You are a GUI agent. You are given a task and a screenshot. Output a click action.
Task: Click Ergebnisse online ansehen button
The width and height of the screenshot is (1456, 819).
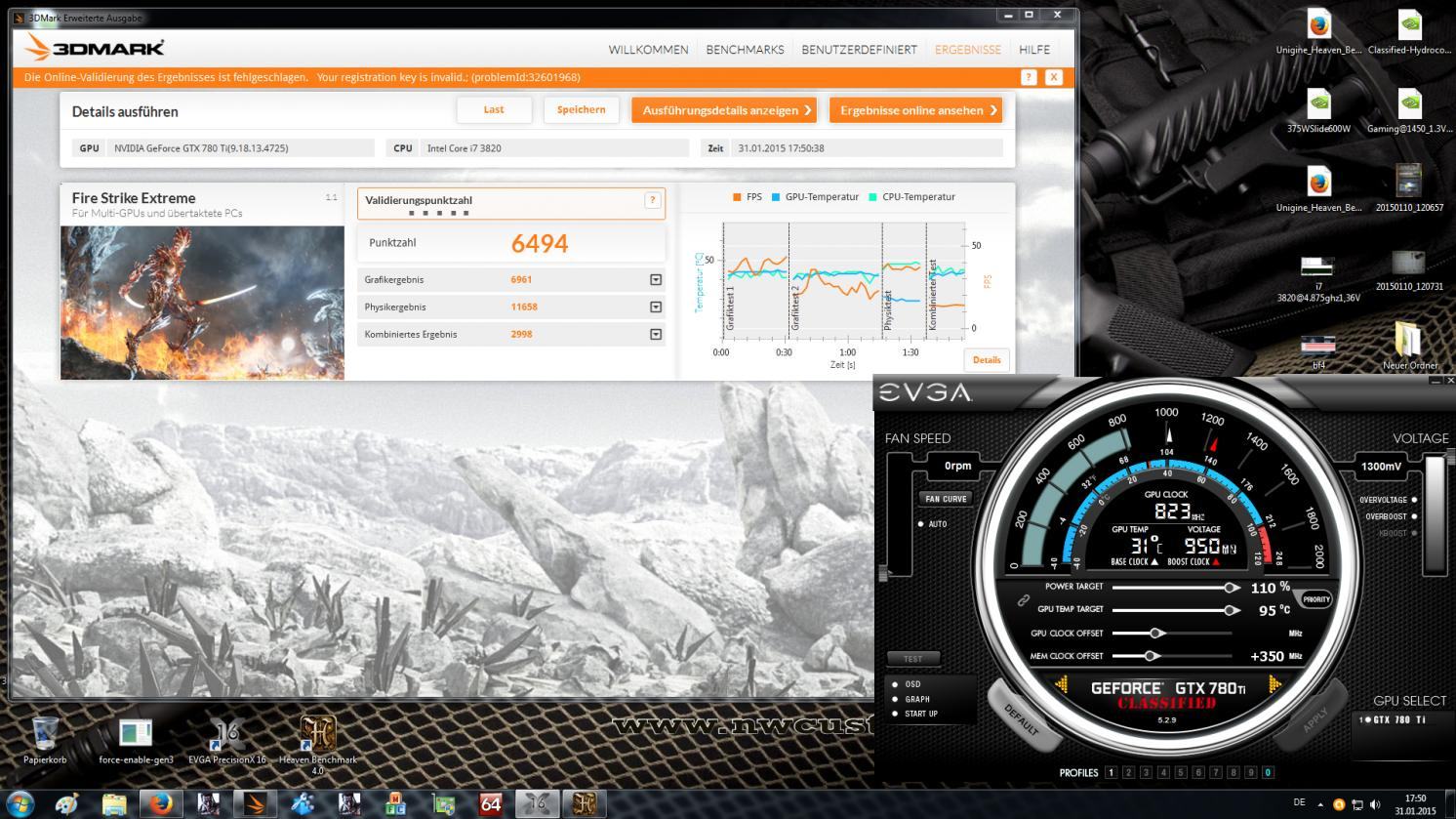916,110
